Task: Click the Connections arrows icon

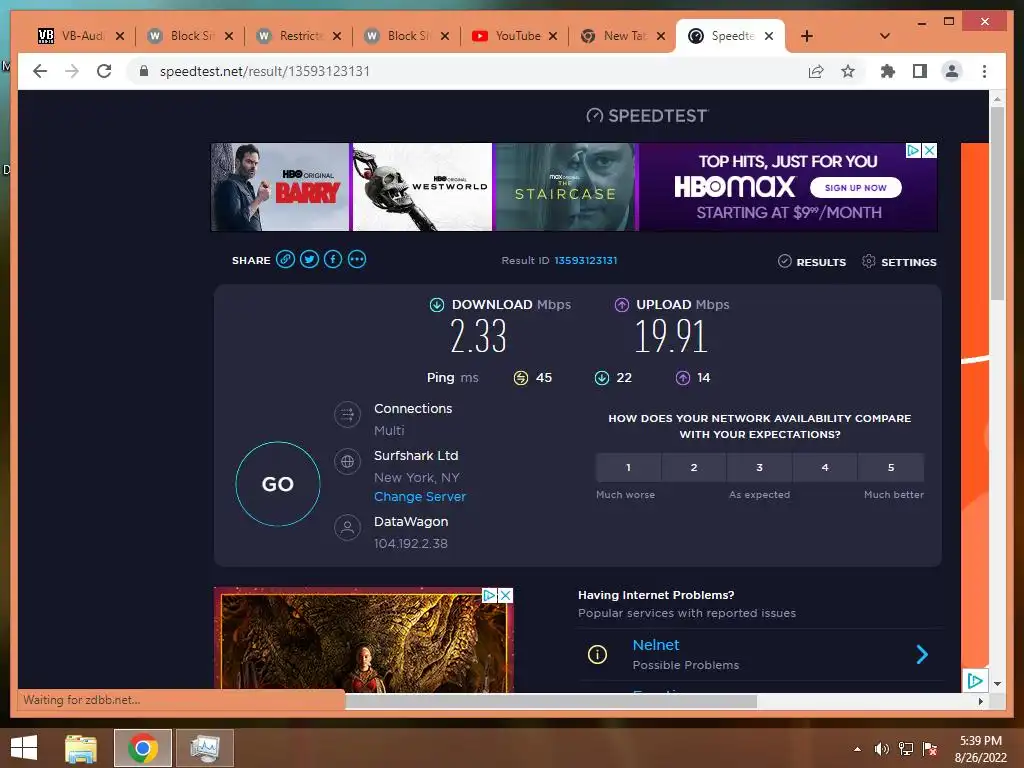Action: (347, 414)
